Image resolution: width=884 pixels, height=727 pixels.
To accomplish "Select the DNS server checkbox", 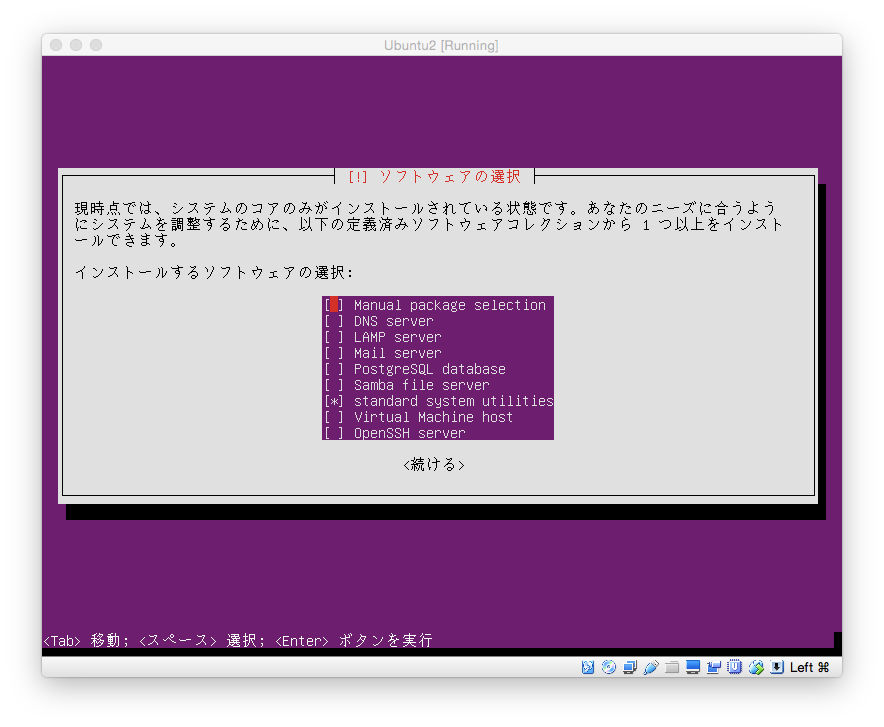I will coord(334,321).
